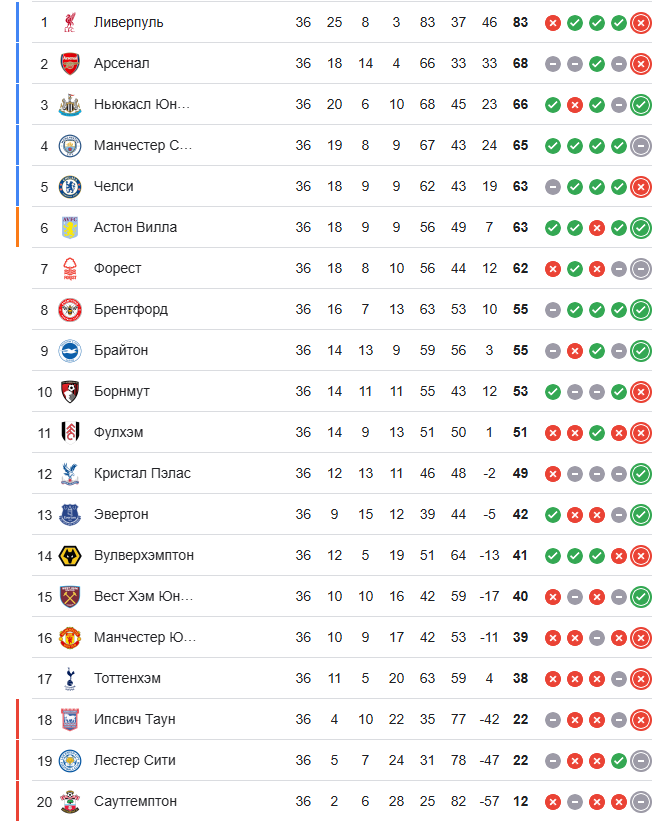
Task: Click the Фулхэм team name
Action: point(118,432)
